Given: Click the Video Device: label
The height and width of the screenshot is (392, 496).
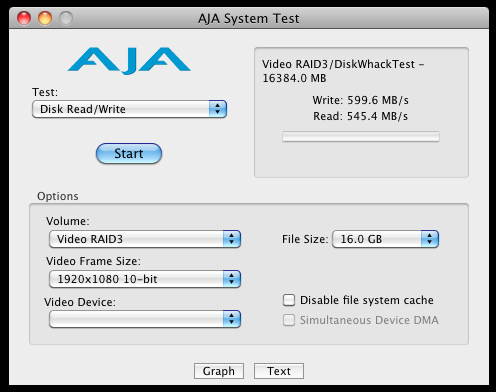Looking at the screenshot, I should click(80, 302).
